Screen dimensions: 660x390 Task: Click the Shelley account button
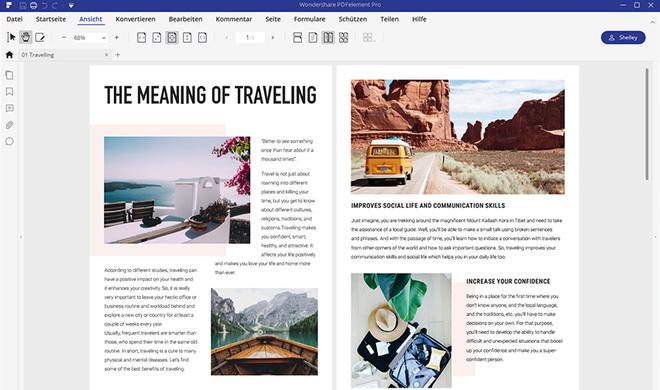(623, 37)
